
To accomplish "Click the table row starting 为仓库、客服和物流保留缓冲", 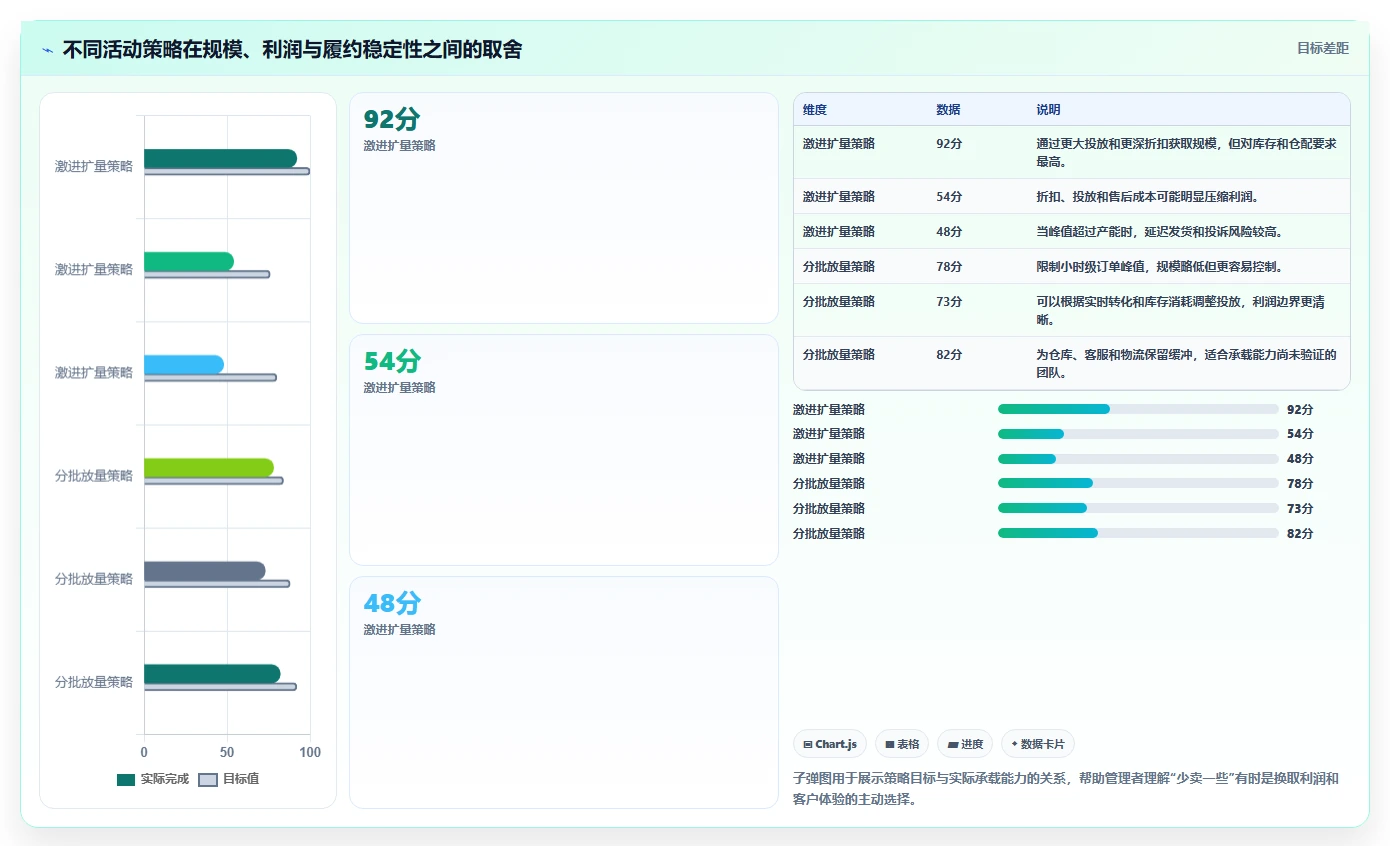I will (1071, 363).
